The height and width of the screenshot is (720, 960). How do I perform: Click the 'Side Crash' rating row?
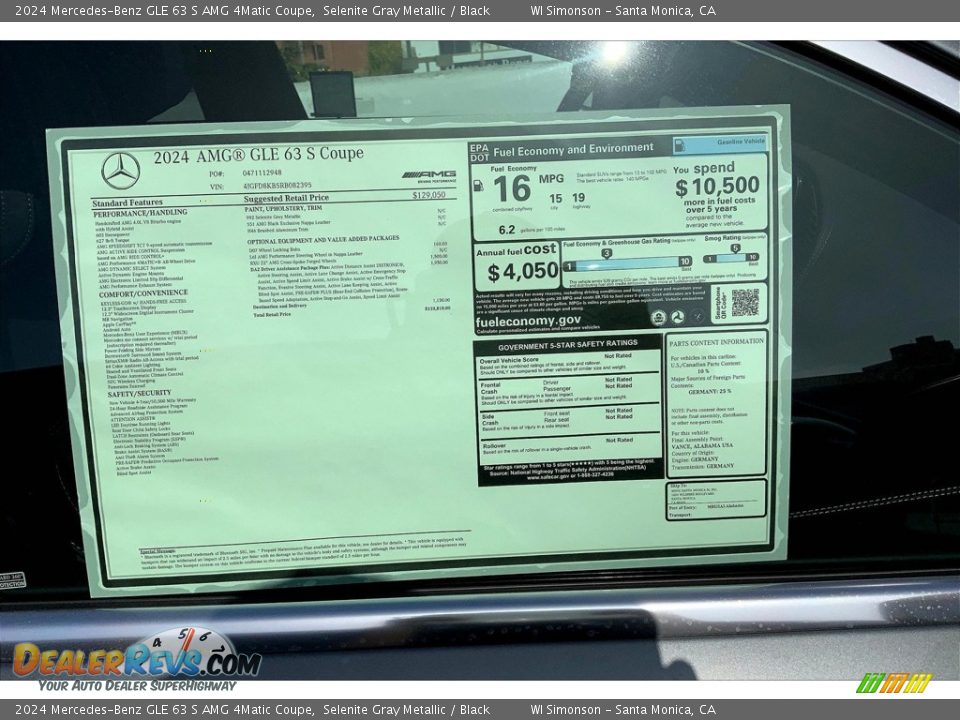coord(569,421)
